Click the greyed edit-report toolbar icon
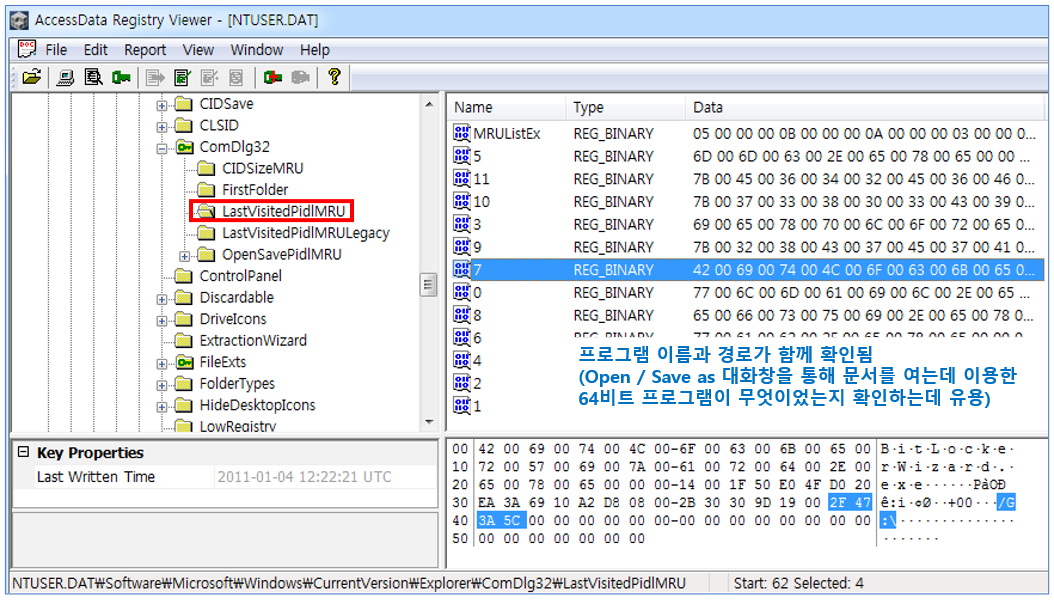Screen dimensions: 1054x601 click(209, 77)
